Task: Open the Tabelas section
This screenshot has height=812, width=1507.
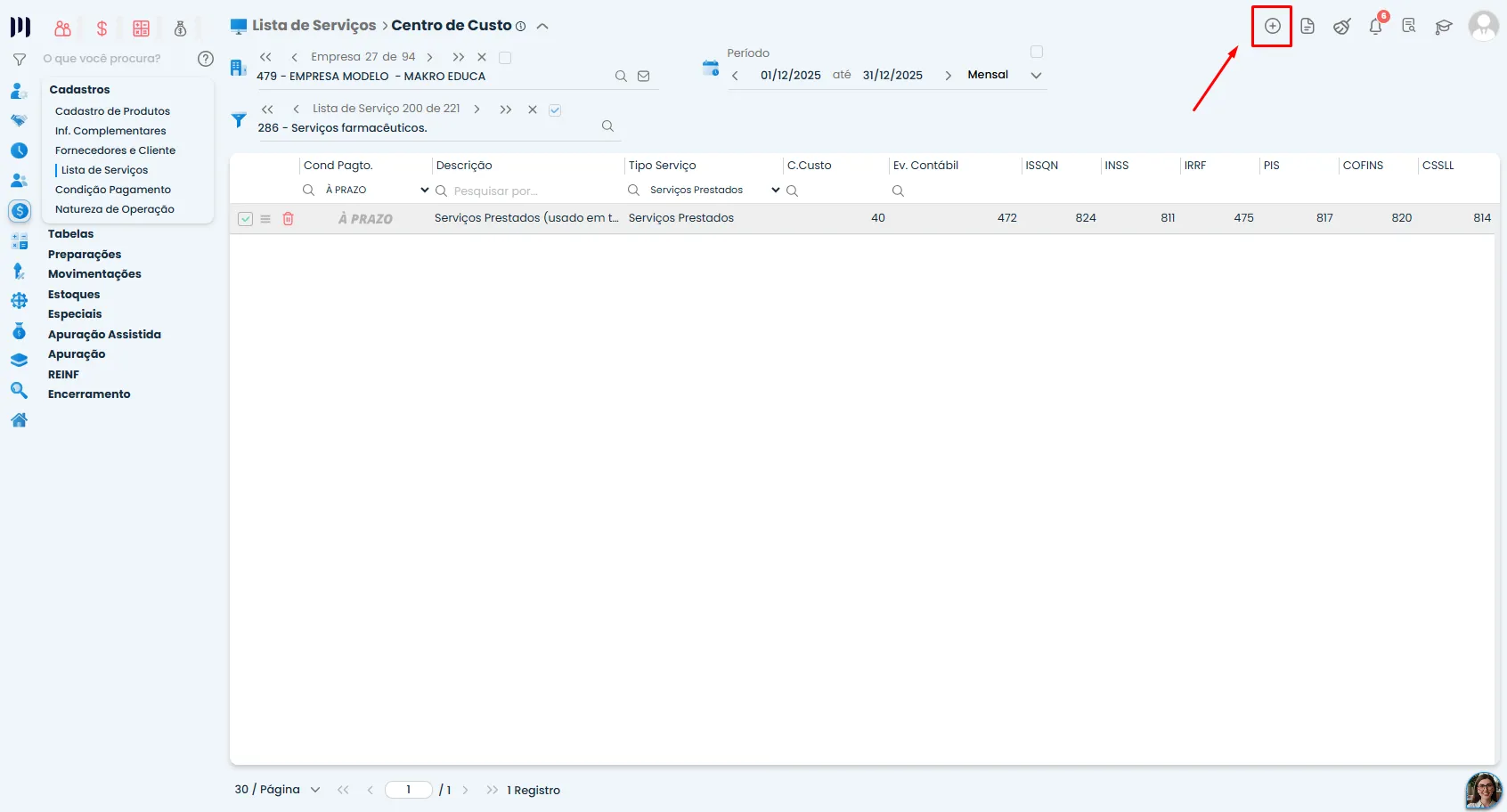Action: tap(71, 234)
